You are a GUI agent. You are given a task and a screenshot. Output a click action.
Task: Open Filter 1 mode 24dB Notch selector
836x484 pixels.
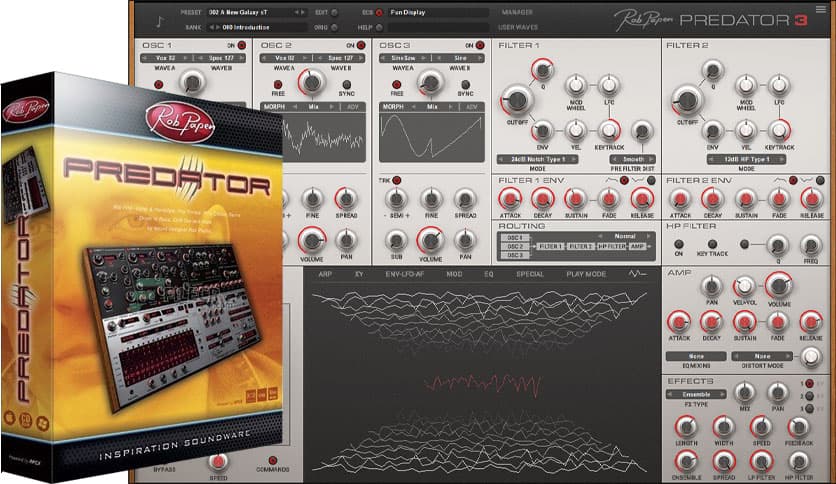[x=537, y=159]
